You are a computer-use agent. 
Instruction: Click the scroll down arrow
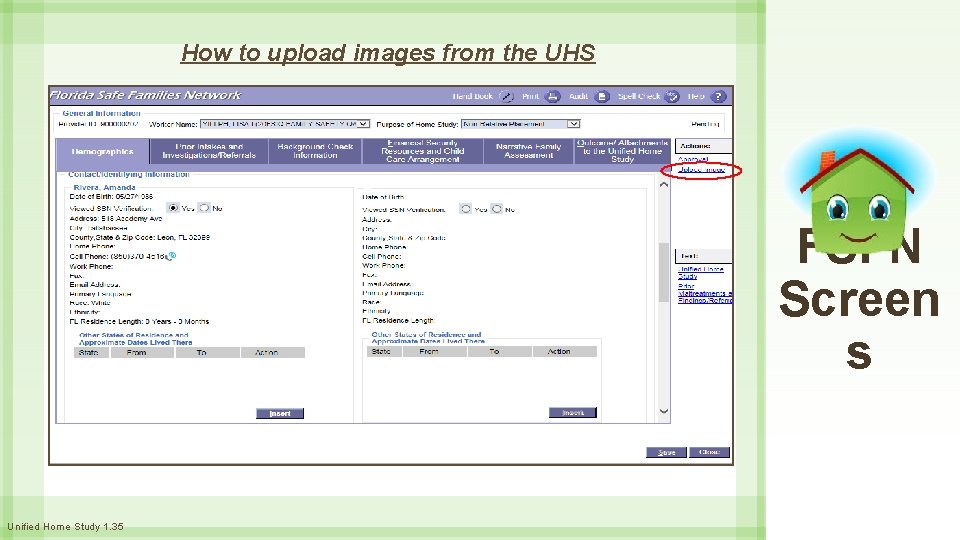coord(664,411)
